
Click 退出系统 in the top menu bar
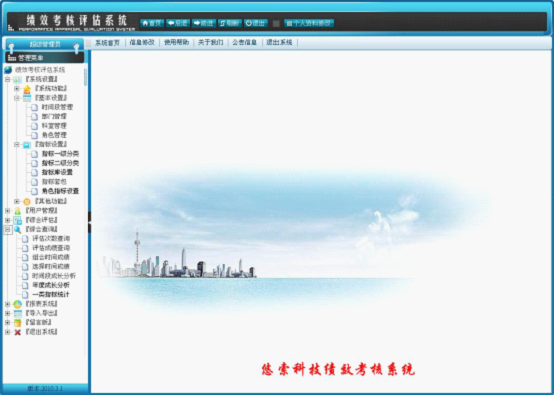(279, 43)
